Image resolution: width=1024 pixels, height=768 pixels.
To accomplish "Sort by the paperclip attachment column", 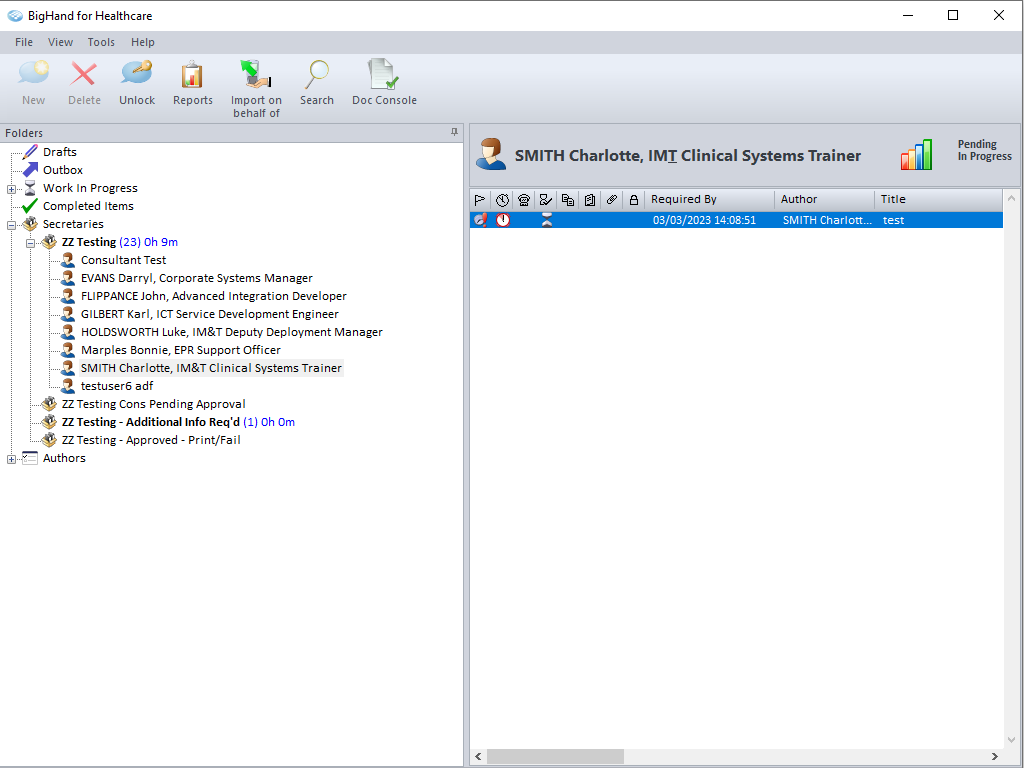I will pos(612,200).
